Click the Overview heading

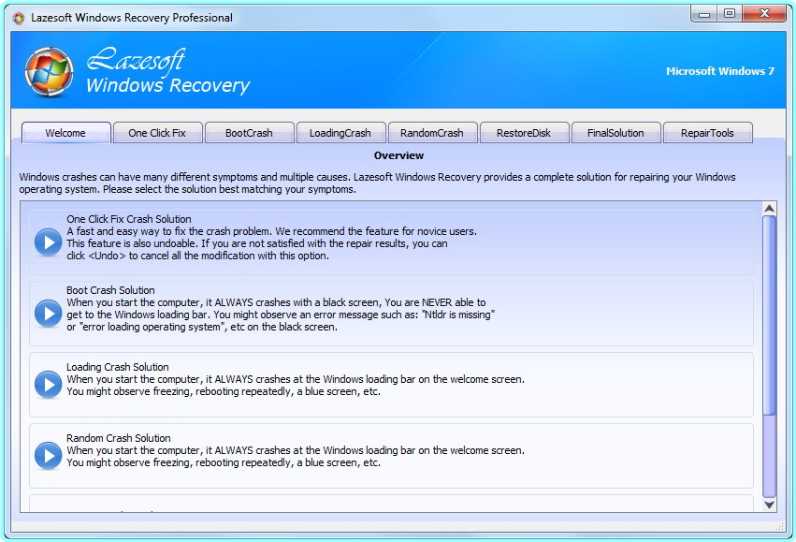pyautogui.click(x=399, y=156)
